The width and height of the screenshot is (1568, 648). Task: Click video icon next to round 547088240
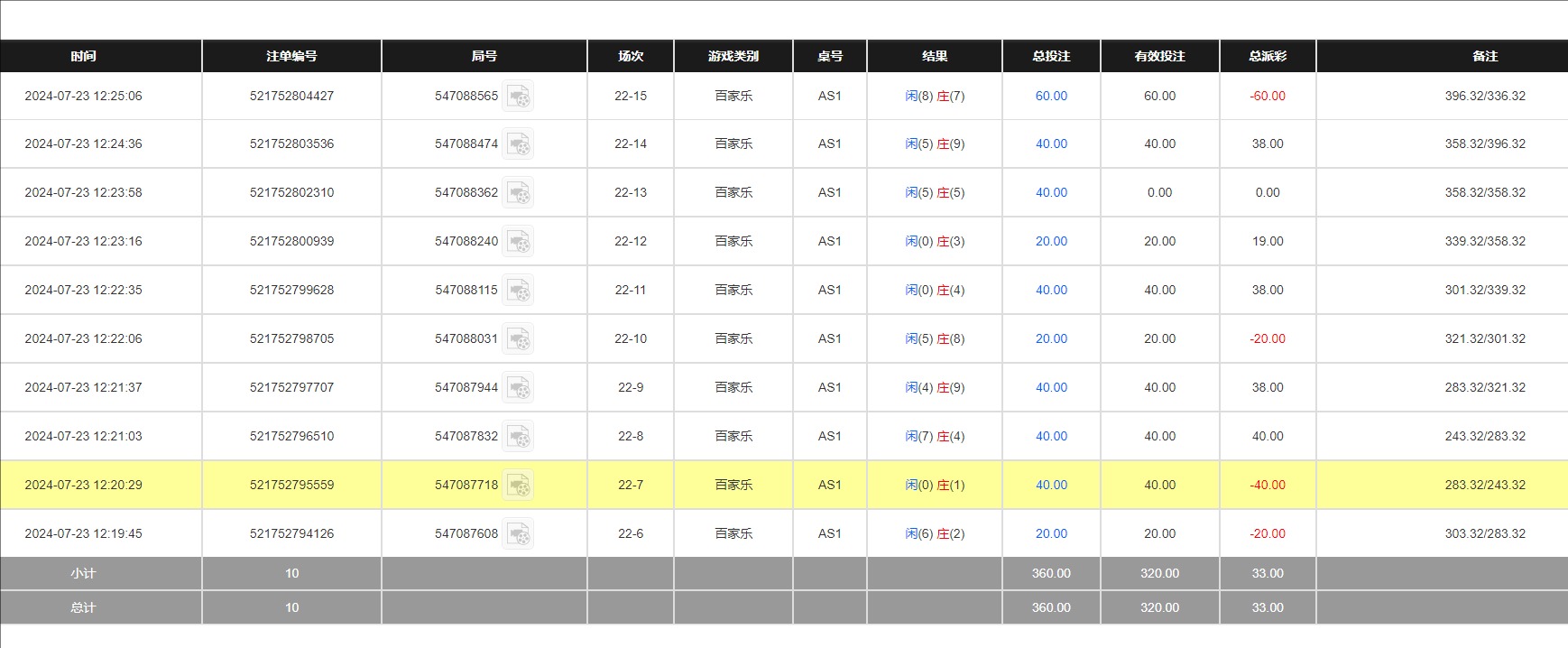pos(518,242)
